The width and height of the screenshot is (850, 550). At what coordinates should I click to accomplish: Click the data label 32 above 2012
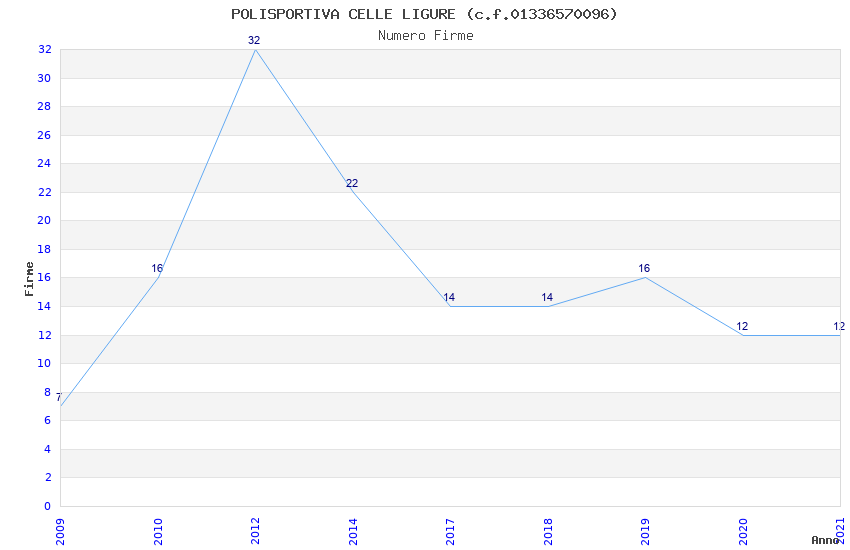tap(254, 40)
